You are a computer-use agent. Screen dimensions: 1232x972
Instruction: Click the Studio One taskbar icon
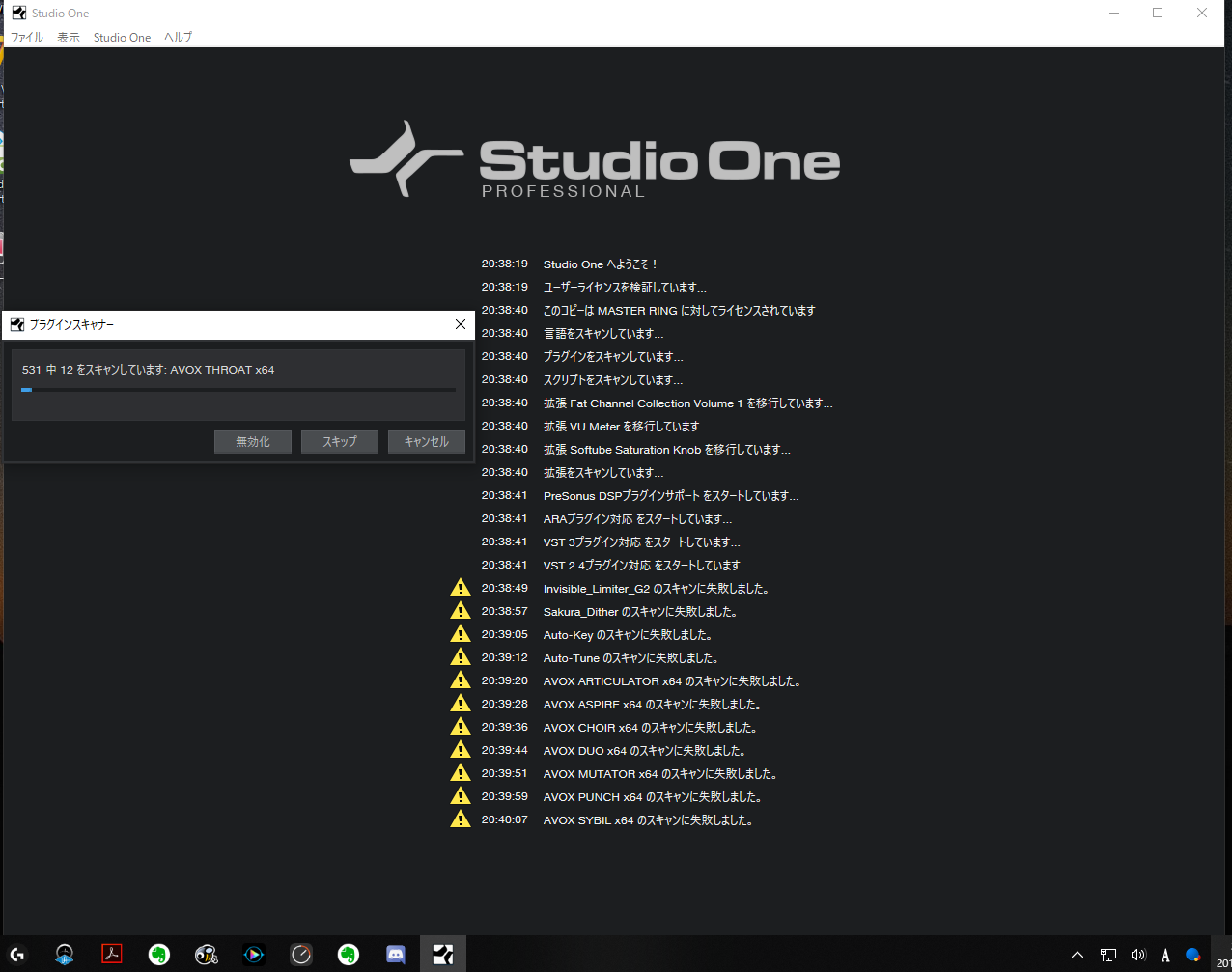click(x=443, y=955)
